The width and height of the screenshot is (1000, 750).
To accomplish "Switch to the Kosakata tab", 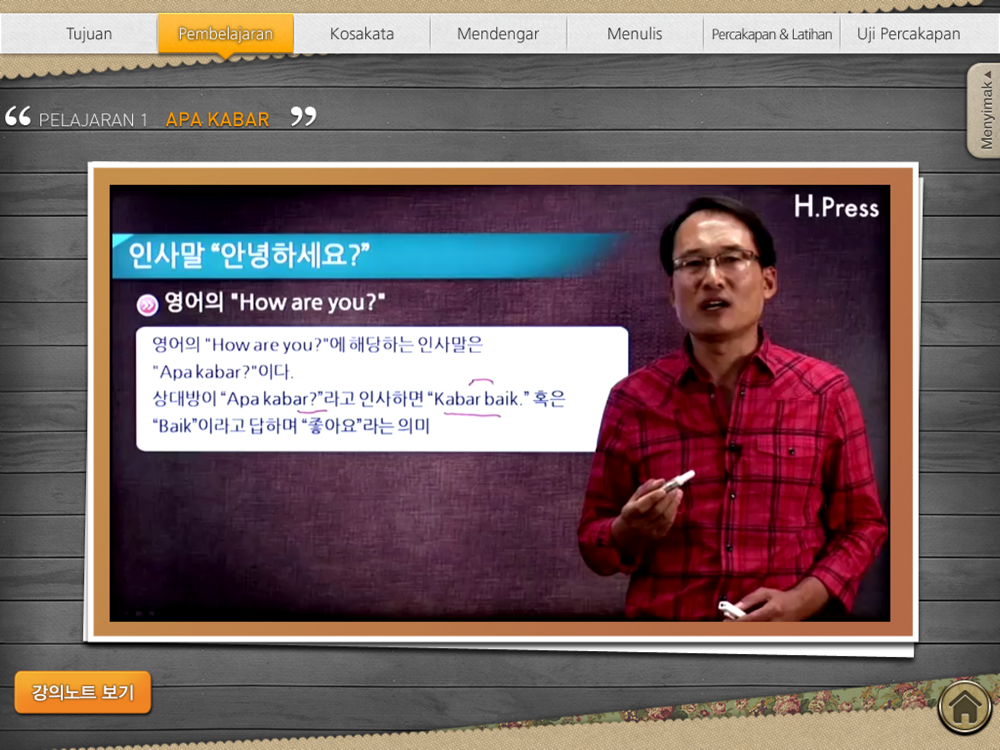I will [x=362, y=34].
